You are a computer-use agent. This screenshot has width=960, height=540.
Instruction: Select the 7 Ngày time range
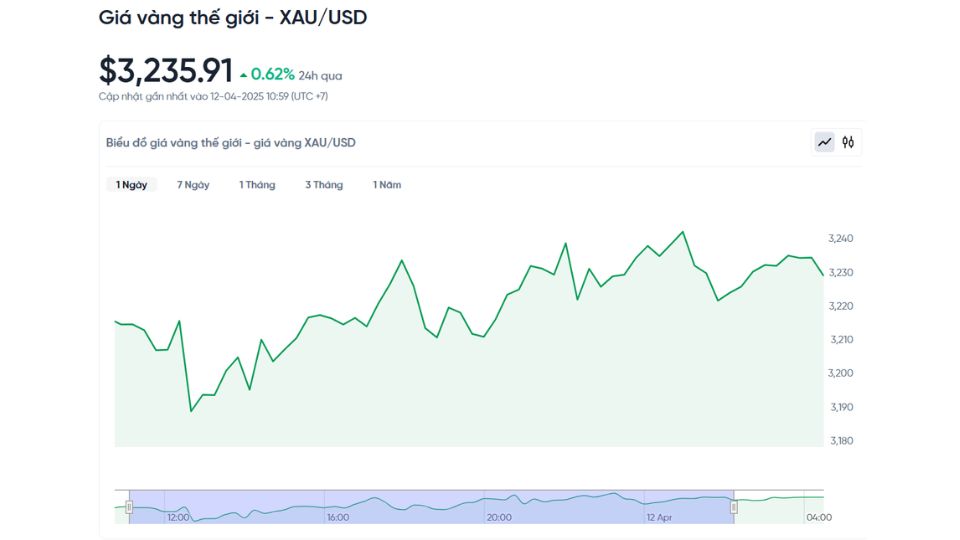pos(193,185)
